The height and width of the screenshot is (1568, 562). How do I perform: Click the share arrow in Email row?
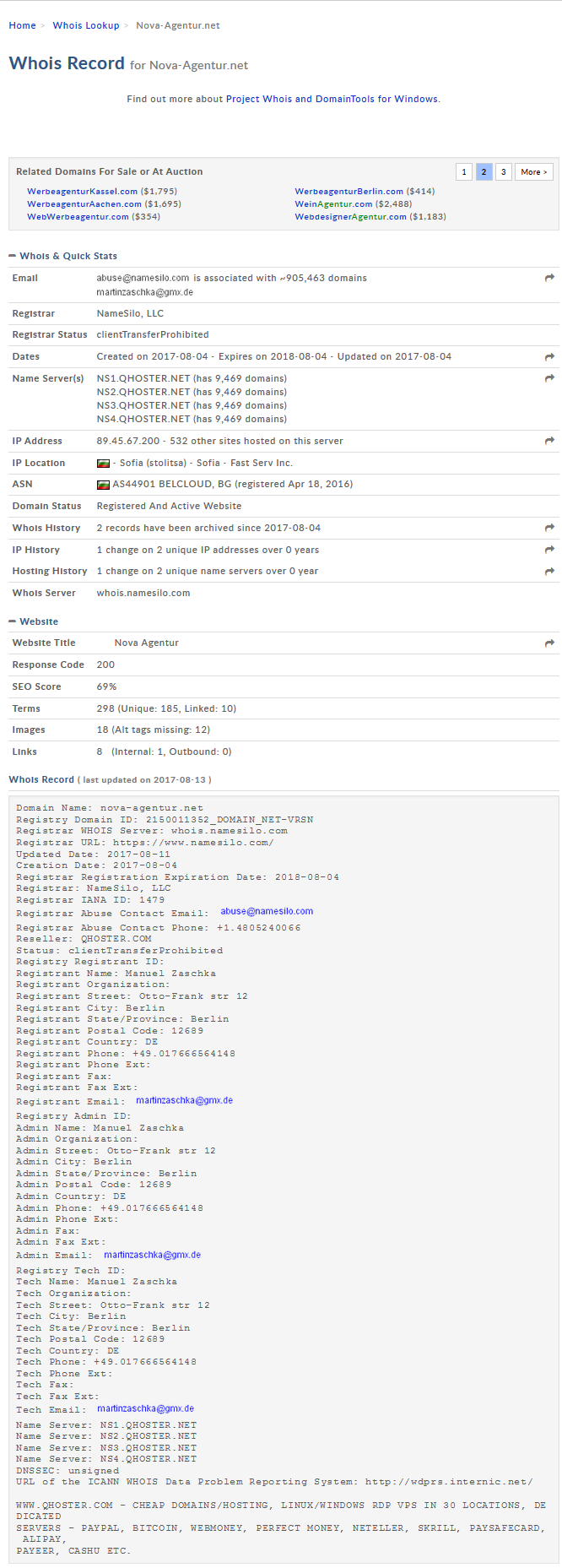tap(549, 278)
